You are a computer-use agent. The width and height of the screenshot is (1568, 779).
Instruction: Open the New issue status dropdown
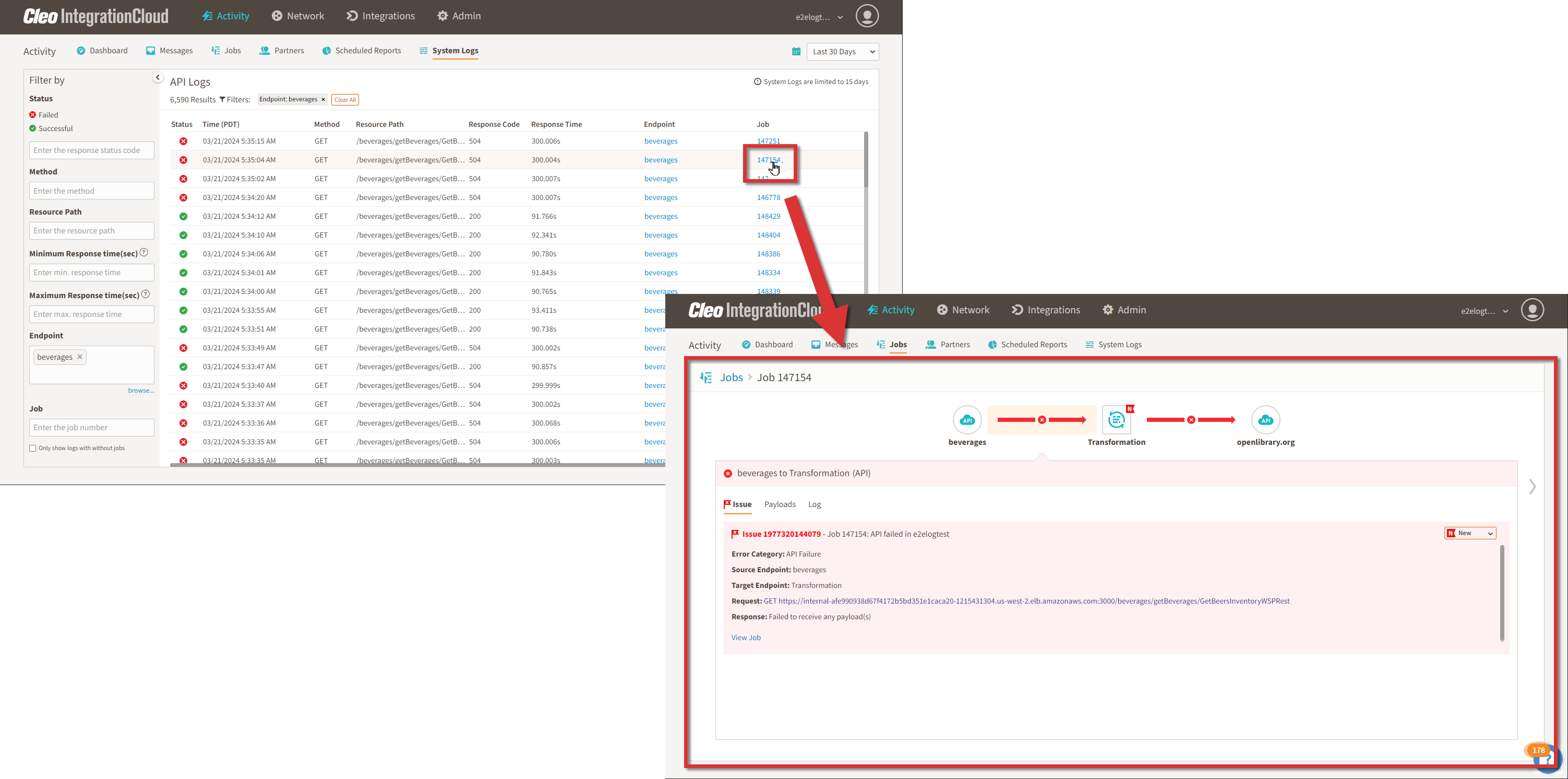coord(1470,534)
